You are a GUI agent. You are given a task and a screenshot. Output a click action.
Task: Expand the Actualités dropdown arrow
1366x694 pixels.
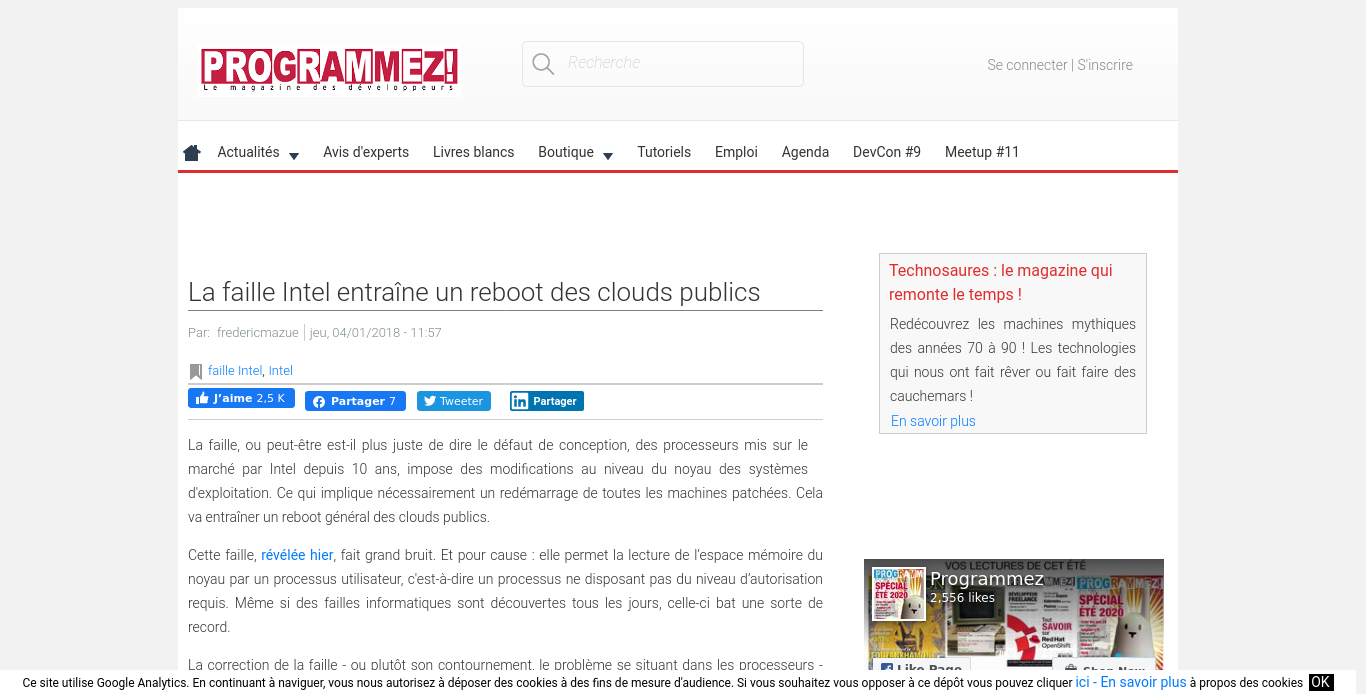point(294,156)
